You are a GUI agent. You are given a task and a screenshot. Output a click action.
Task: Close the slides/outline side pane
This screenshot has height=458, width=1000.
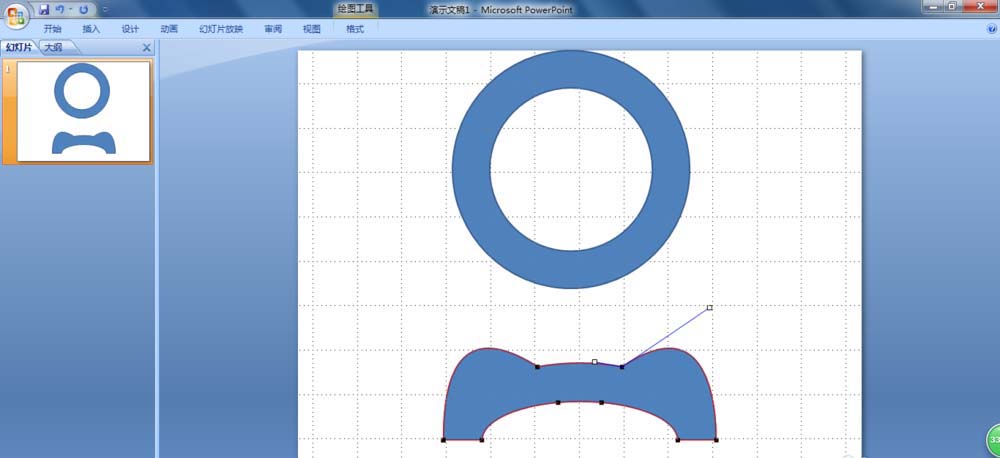147,48
